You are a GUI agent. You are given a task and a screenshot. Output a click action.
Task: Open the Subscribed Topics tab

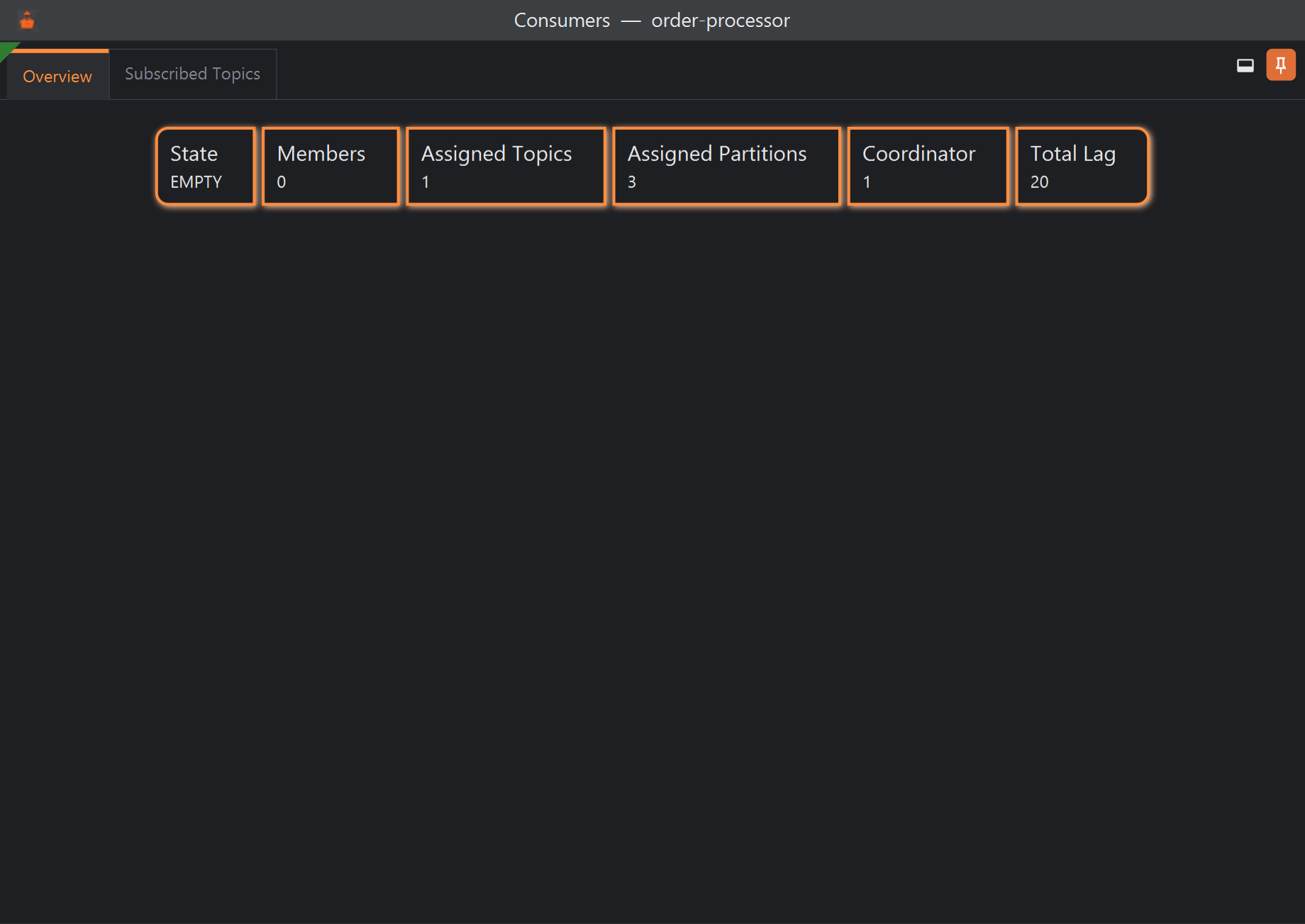(192, 74)
